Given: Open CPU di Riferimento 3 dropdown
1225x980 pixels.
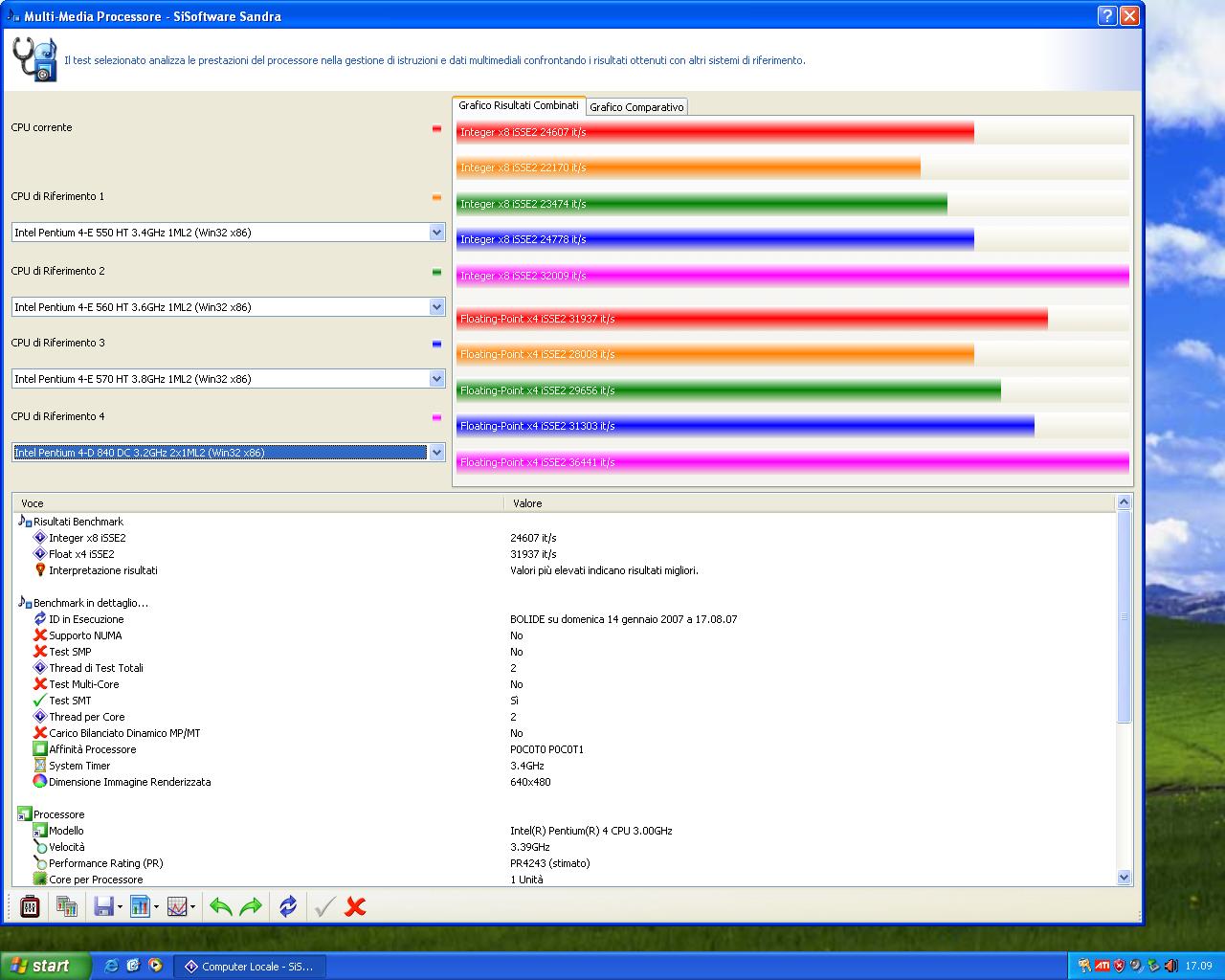Looking at the screenshot, I should click(x=437, y=379).
